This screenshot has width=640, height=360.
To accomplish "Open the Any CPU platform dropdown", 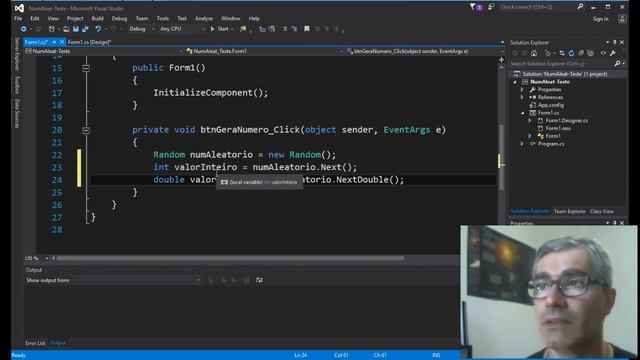I will 182,29.
